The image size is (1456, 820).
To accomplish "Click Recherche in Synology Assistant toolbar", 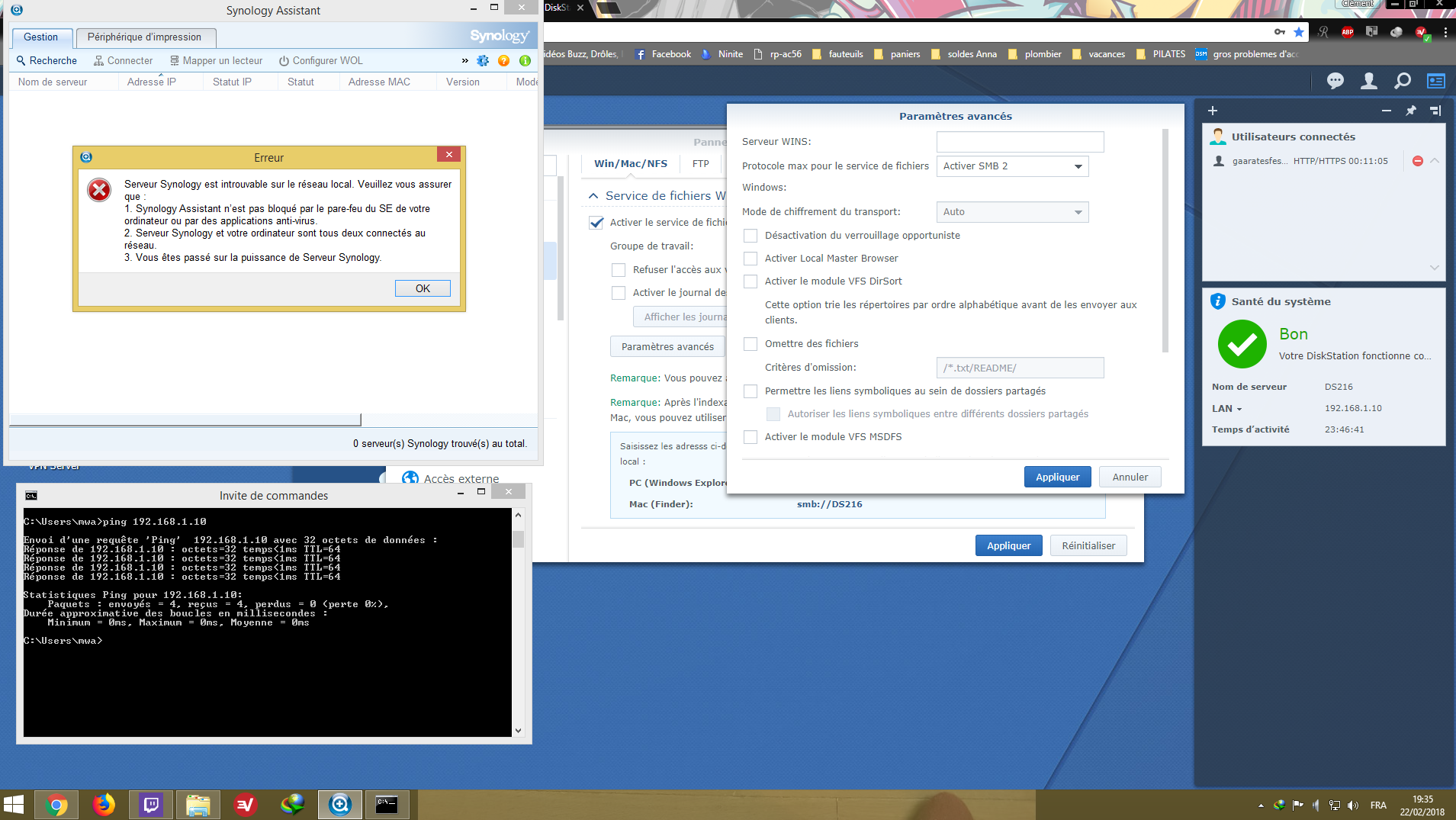I will point(47,61).
